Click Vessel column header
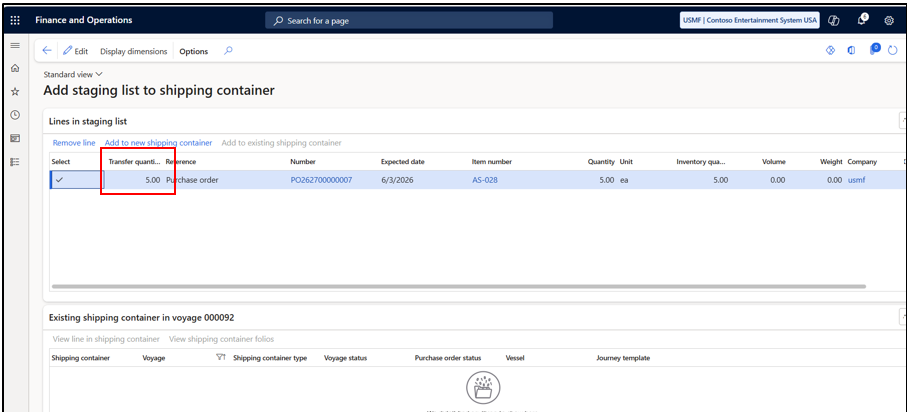The width and height of the screenshot is (907, 412). [515, 358]
